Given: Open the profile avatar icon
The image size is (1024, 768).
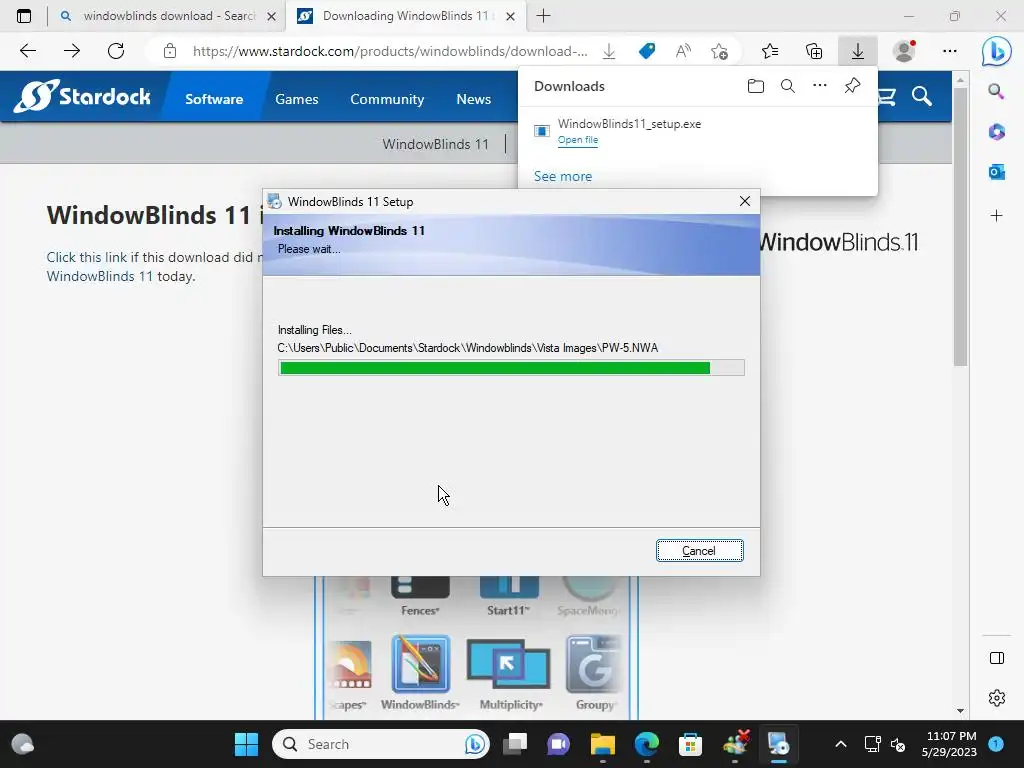Looking at the screenshot, I should 904,51.
